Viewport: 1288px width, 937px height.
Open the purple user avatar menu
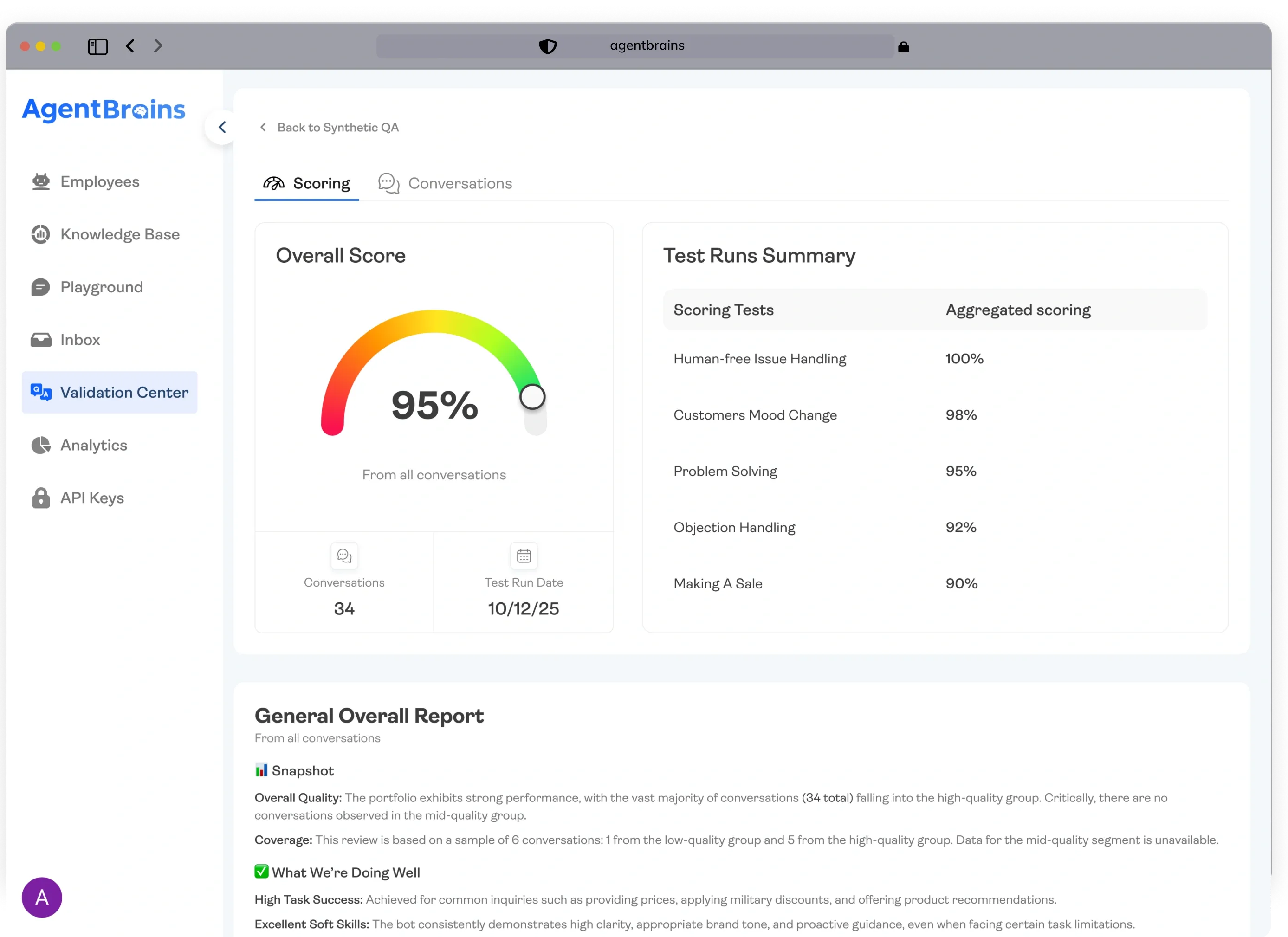(x=41, y=897)
